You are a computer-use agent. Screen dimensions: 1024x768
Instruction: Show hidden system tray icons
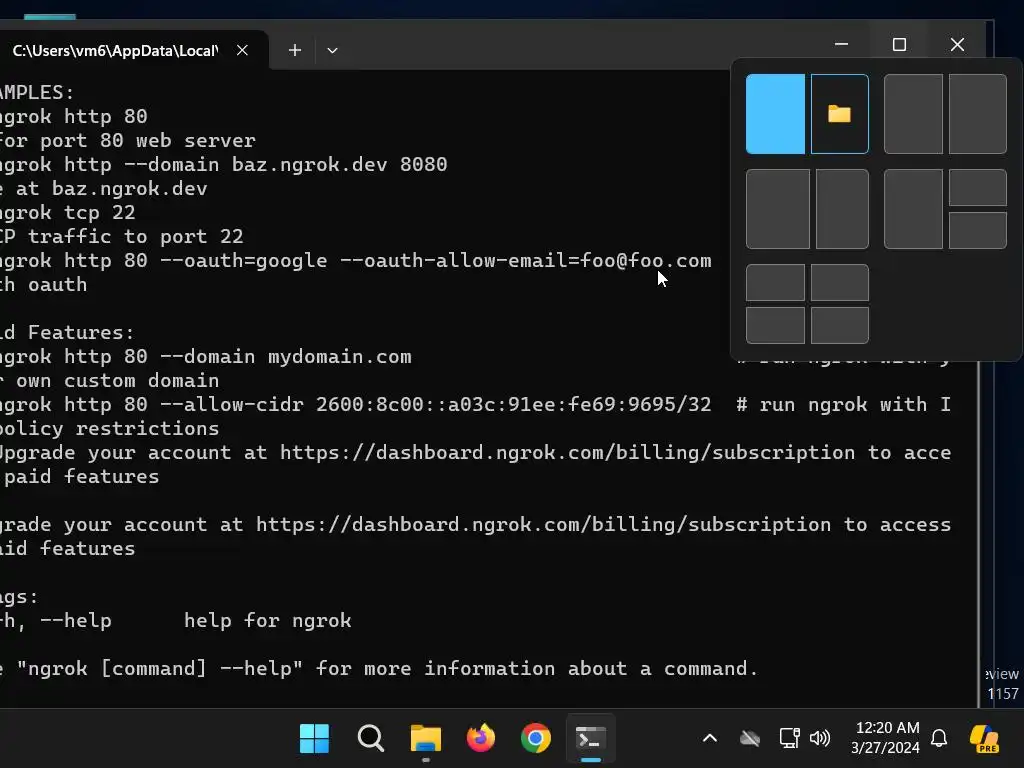coord(710,739)
